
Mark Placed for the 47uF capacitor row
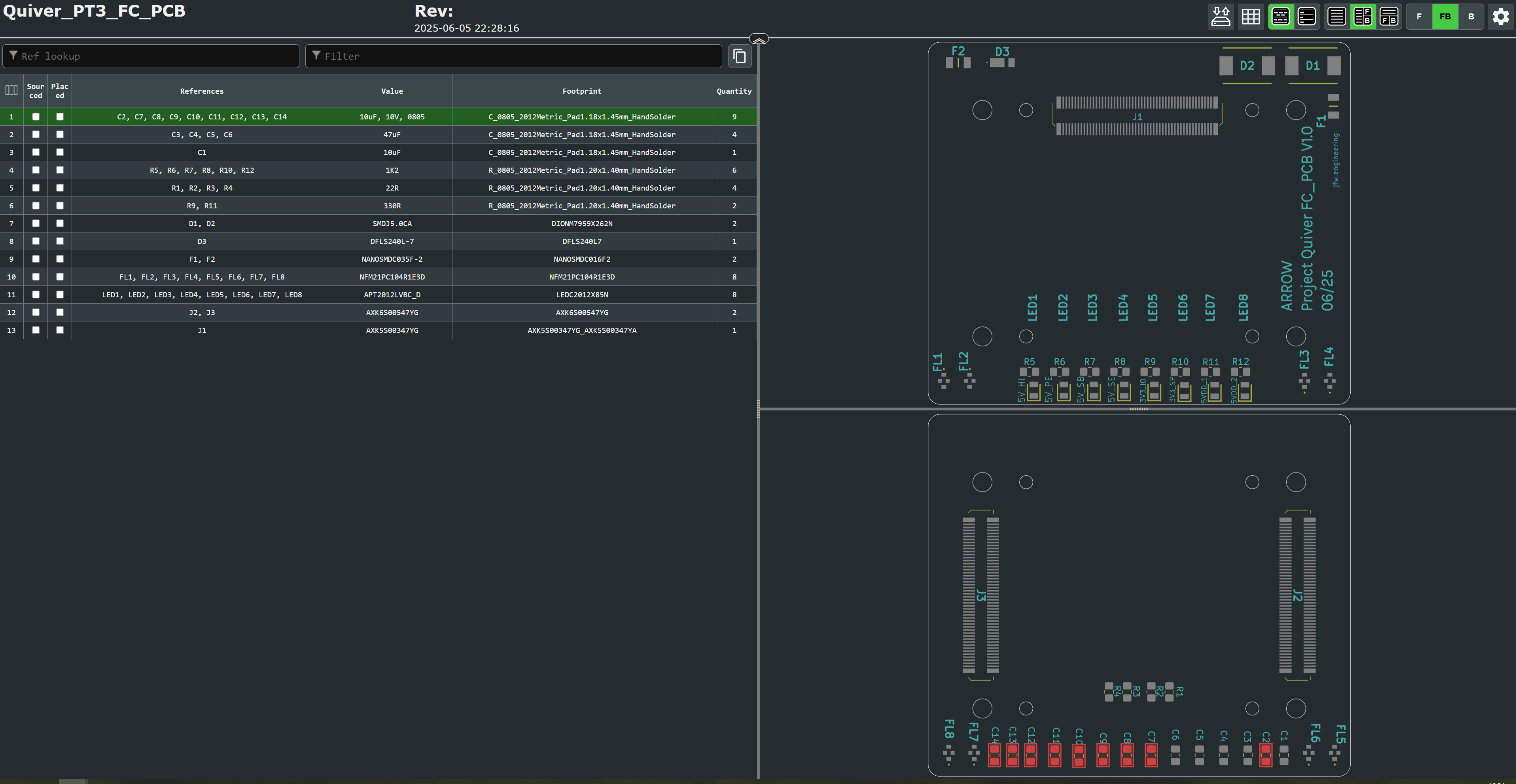pyautogui.click(x=59, y=135)
